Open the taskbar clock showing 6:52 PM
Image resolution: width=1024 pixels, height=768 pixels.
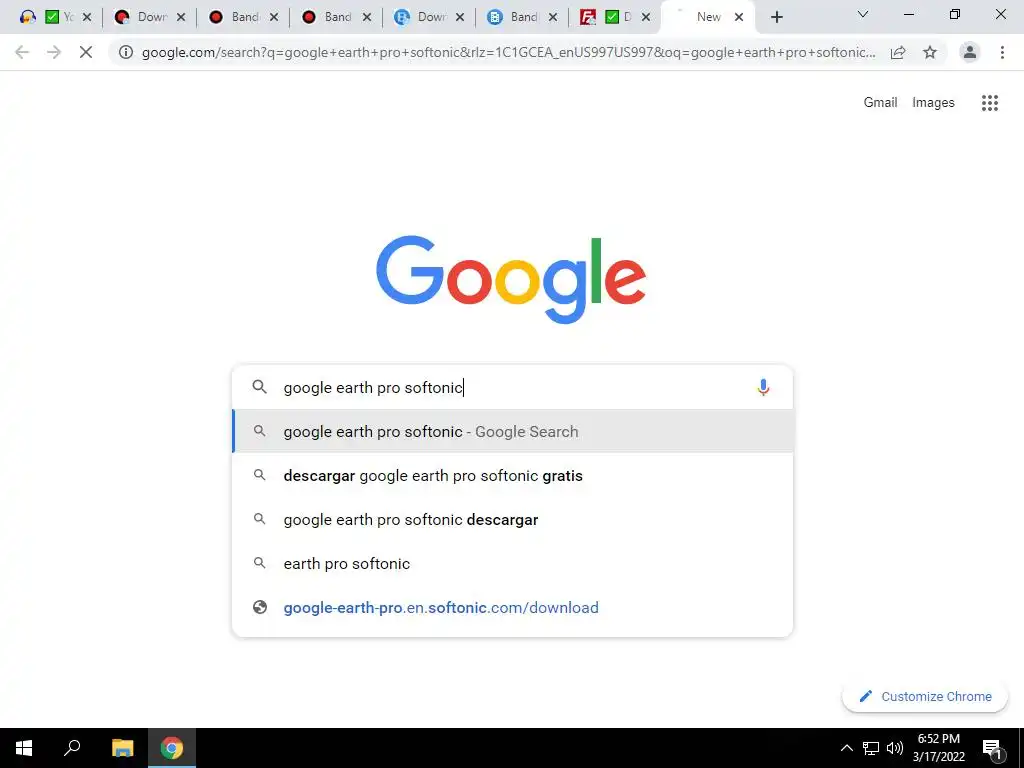point(938,748)
